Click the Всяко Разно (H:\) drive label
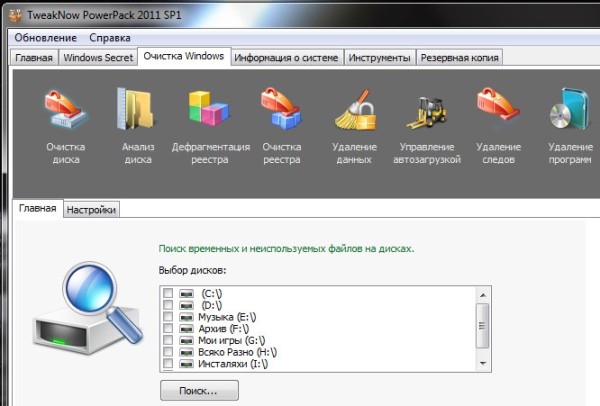Screen dimensions: 600x406 (x=237, y=352)
